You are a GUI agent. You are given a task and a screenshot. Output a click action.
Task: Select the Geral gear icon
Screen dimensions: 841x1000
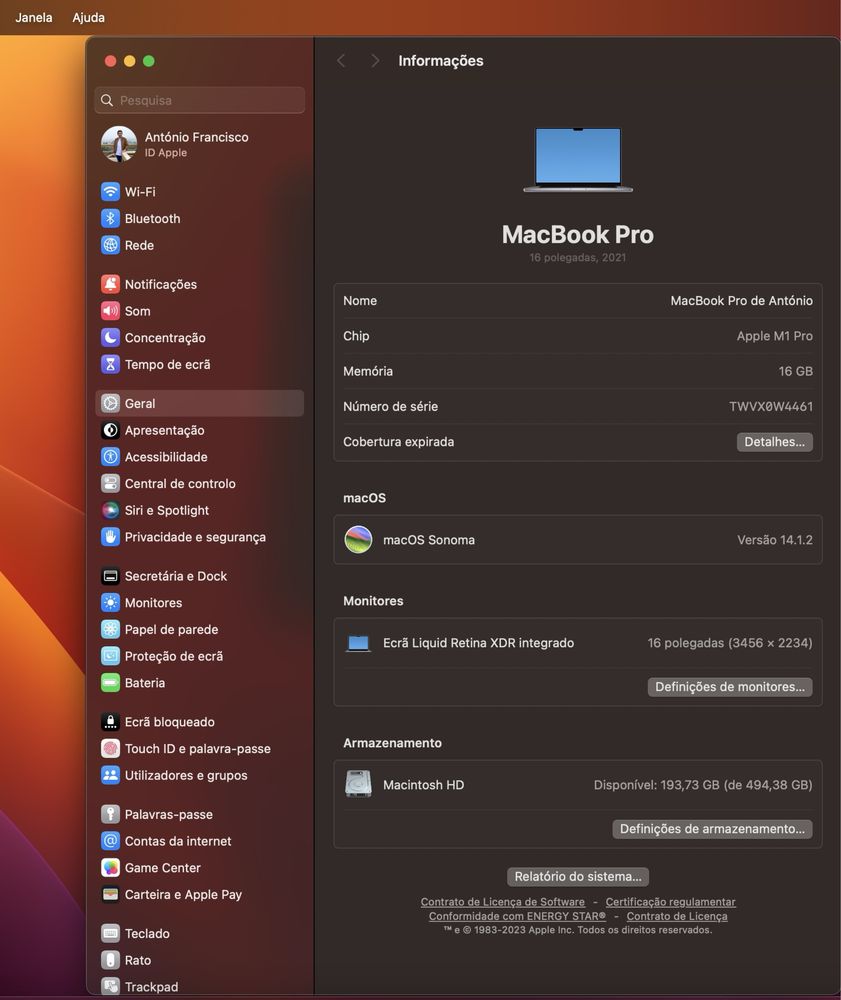(x=110, y=403)
